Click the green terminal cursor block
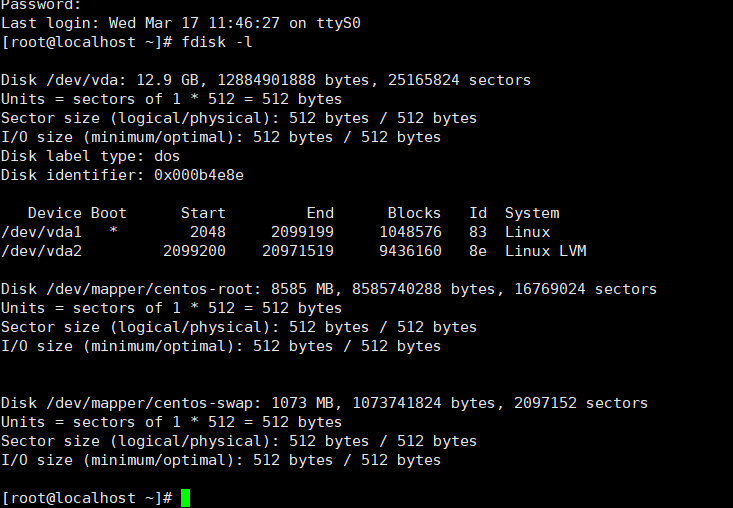 [x=185, y=498]
